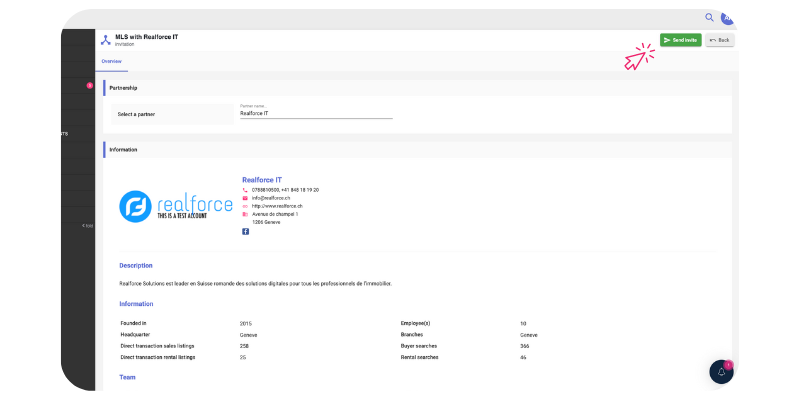The image size is (800, 400).
Task: Click the Buyer searches value 366
Action: 524,346
